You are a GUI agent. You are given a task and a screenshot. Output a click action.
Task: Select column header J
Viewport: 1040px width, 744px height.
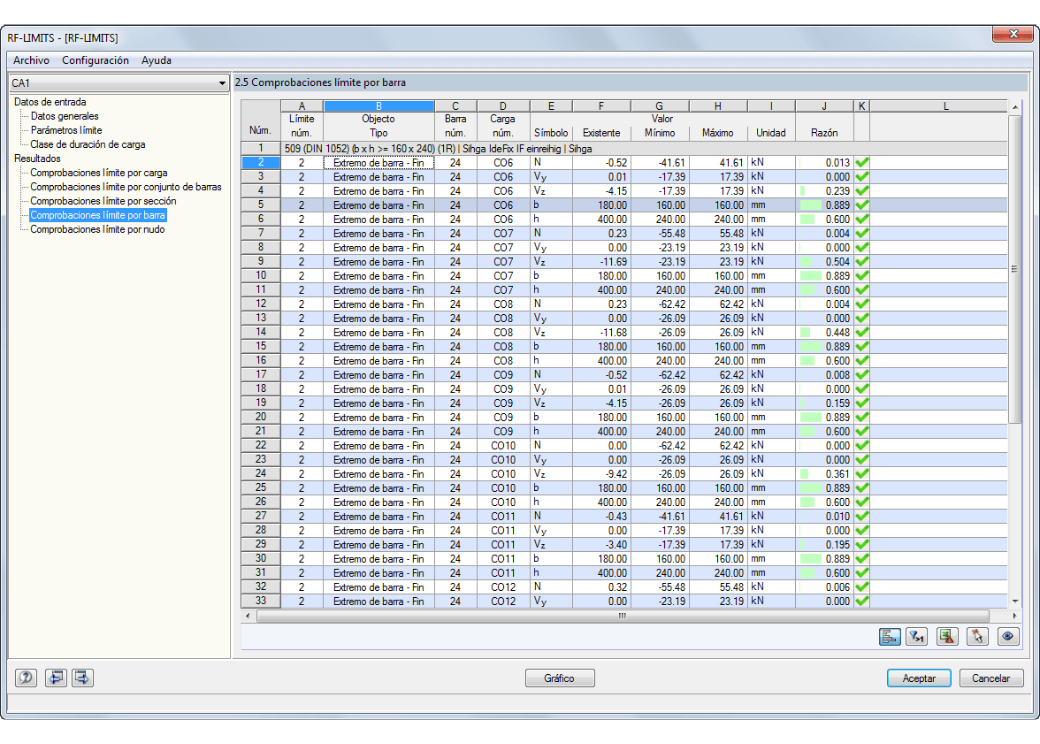pos(824,106)
